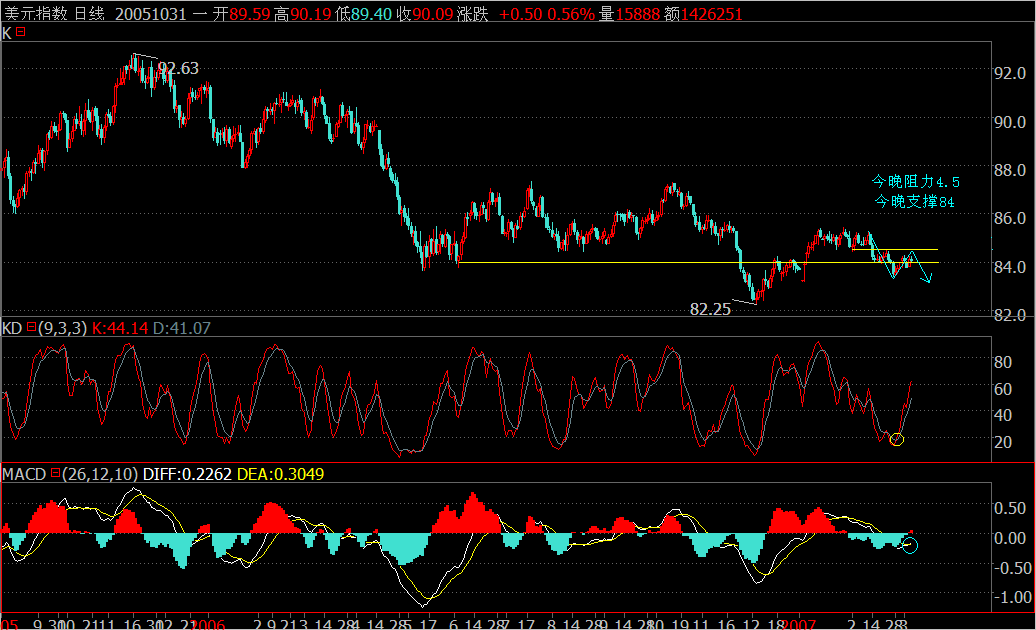Click the 84.0 price axis label

(x=1010, y=266)
